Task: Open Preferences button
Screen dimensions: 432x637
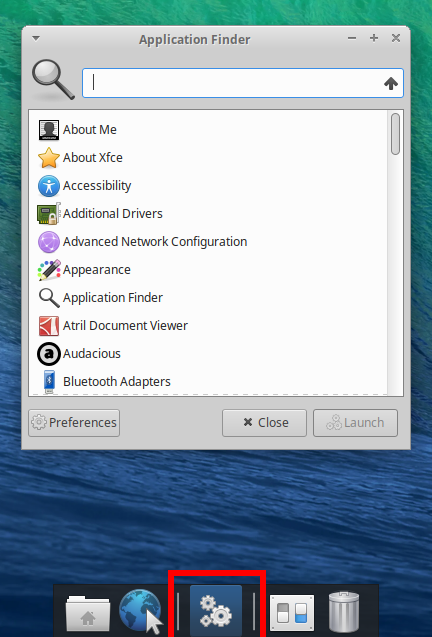Action: [x=74, y=423]
